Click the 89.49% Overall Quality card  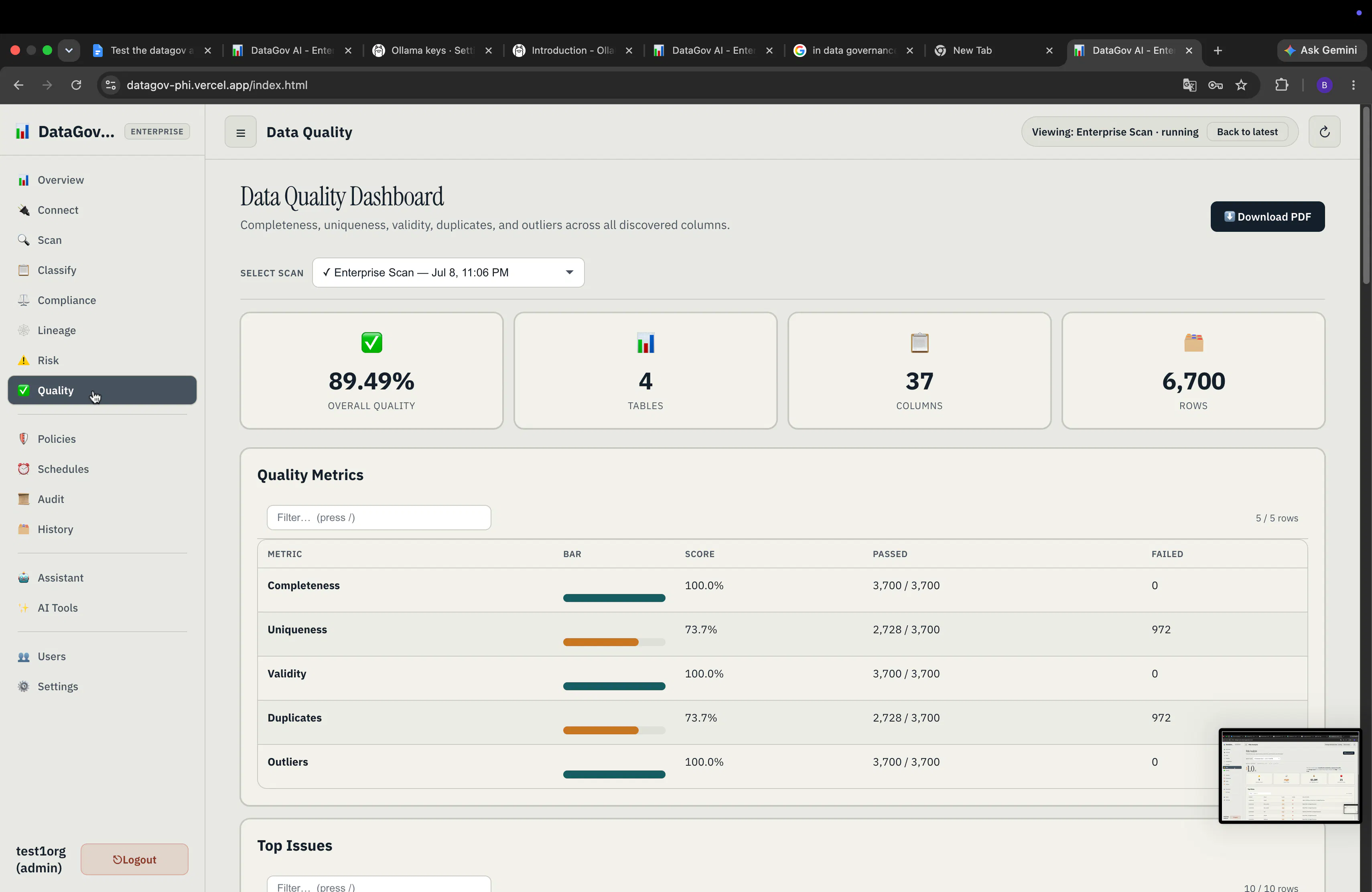[x=371, y=371]
